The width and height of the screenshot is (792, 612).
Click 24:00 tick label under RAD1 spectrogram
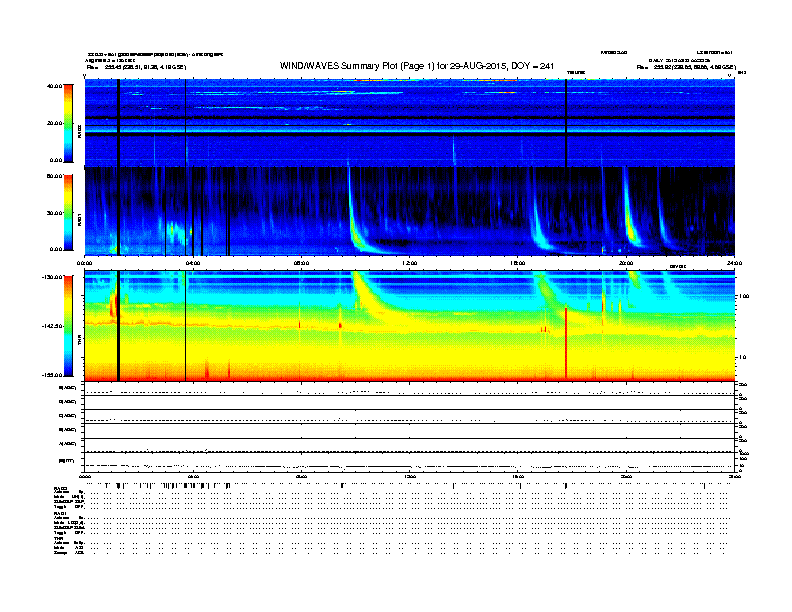(x=734, y=263)
